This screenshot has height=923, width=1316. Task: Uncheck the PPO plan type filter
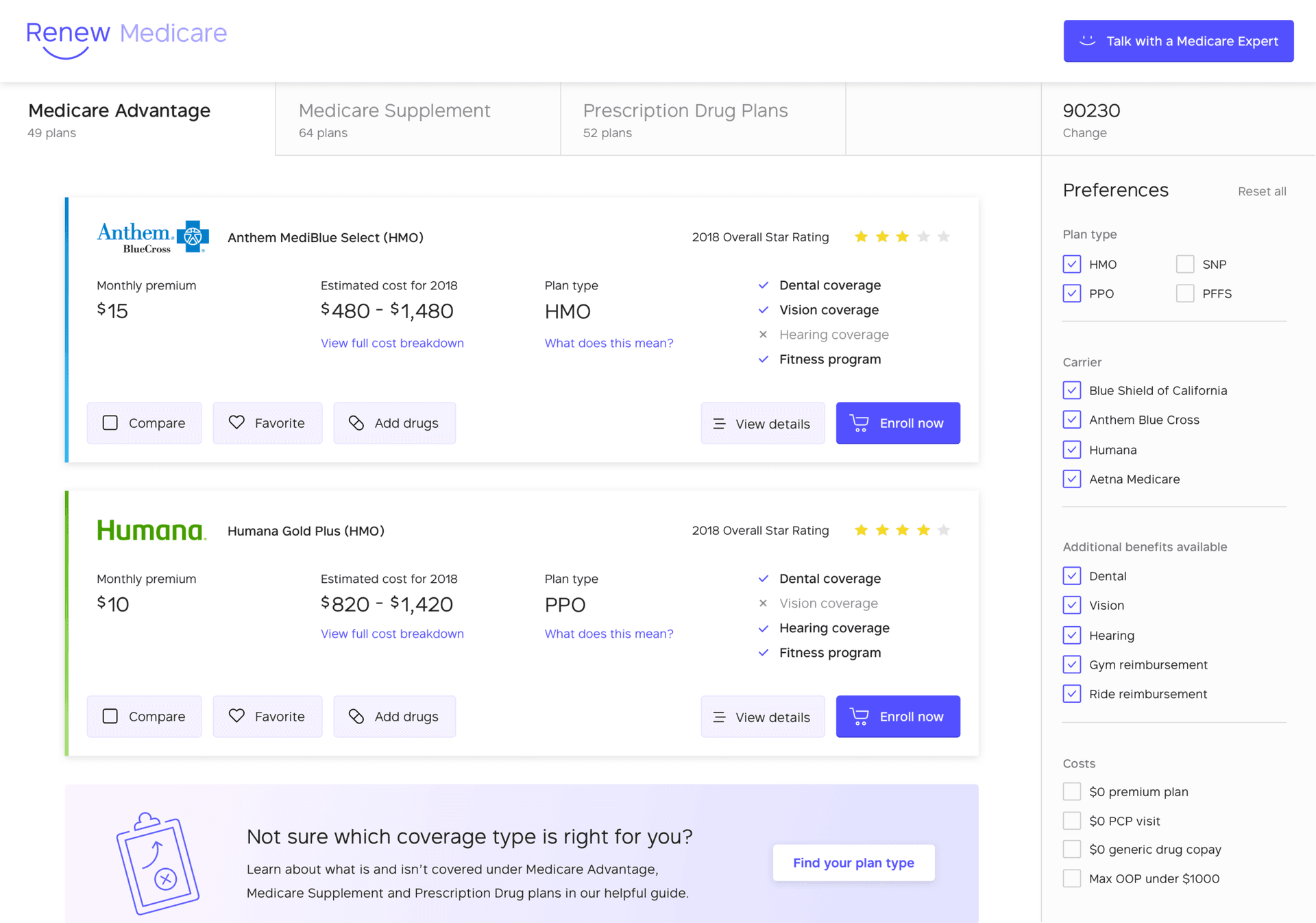tap(1072, 293)
